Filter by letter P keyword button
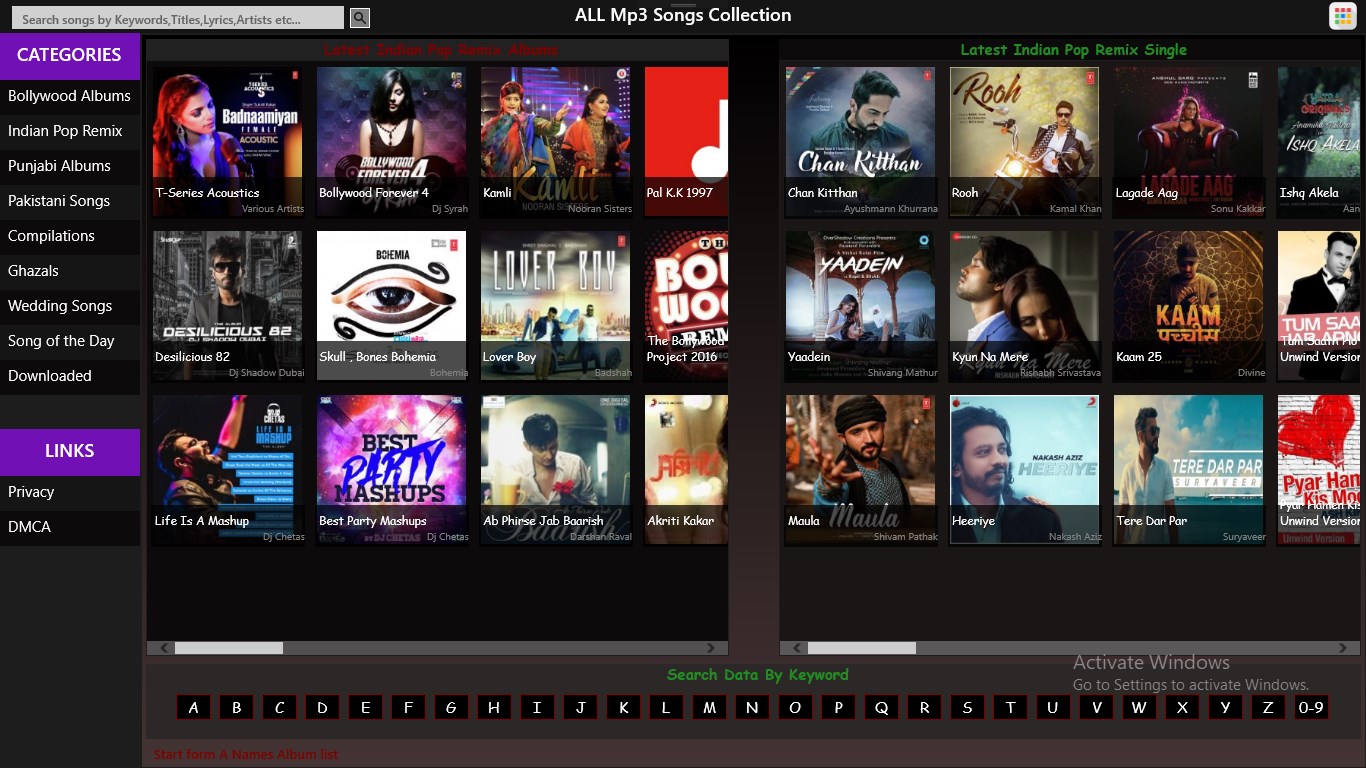This screenshot has height=768, width=1366. click(x=838, y=707)
